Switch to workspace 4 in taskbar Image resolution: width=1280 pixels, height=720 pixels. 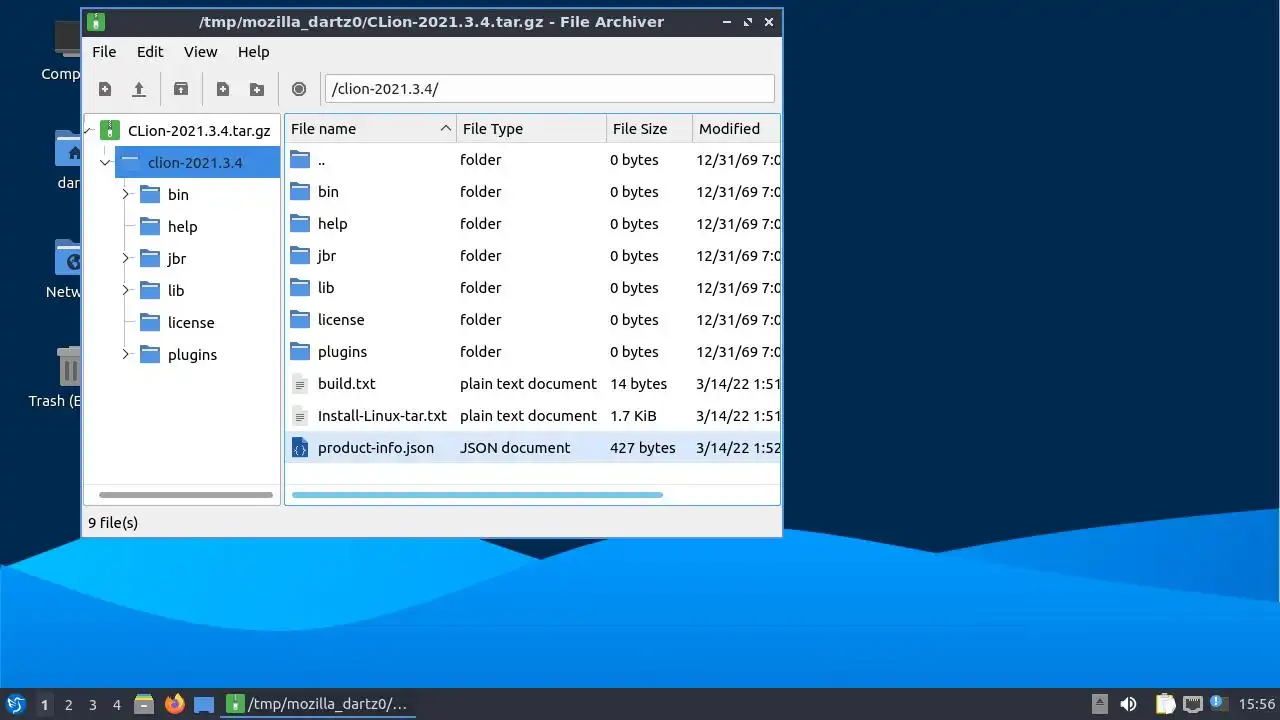click(116, 705)
